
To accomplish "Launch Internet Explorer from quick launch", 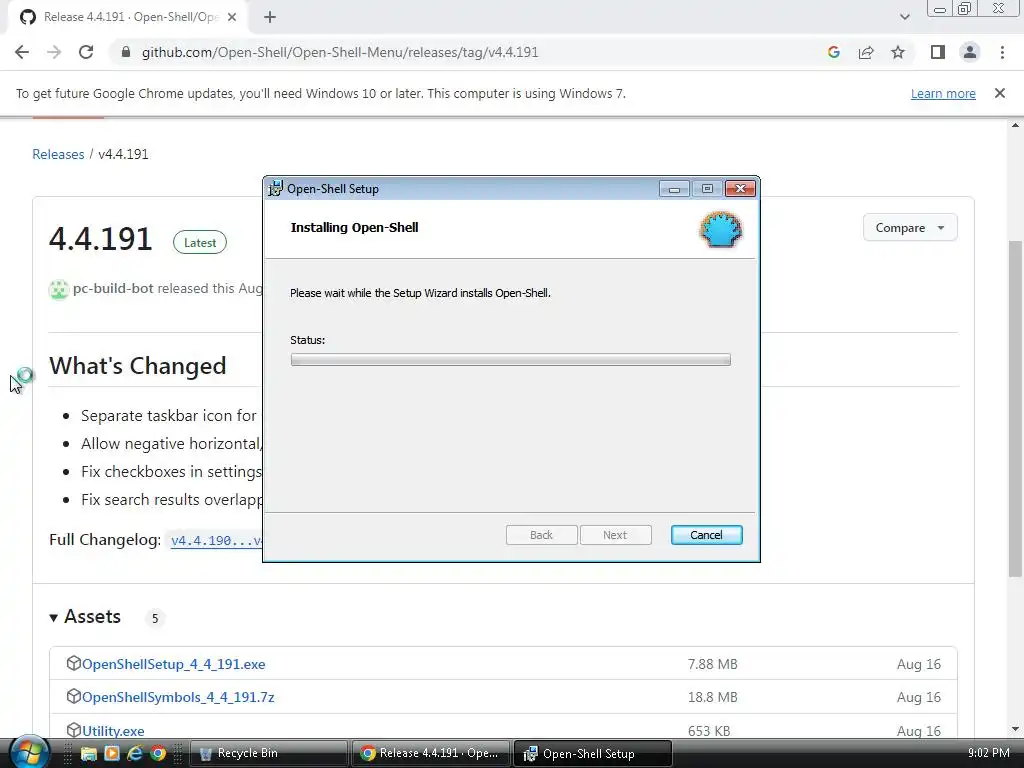I will (x=135, y=754).
